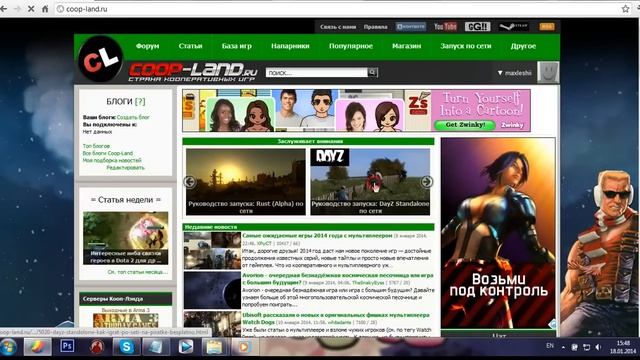
Task: Click the Связь с нами link
Action: click(x=338, y=27)
